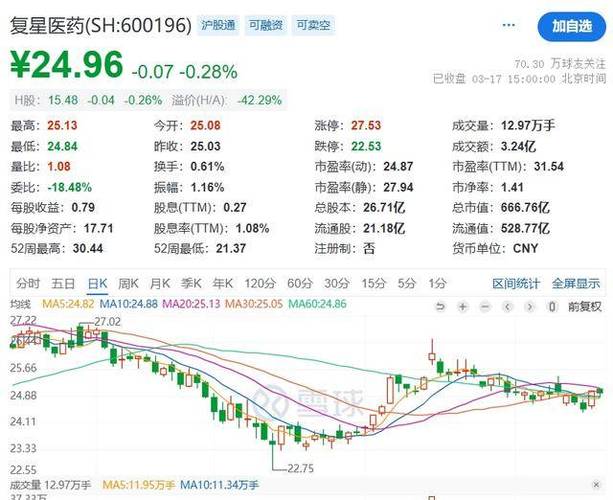Image resolution: width=613 pixels, height=500 pixels.
Task: Click the chart reset undo arrow icon
Action: pos(440,306)
